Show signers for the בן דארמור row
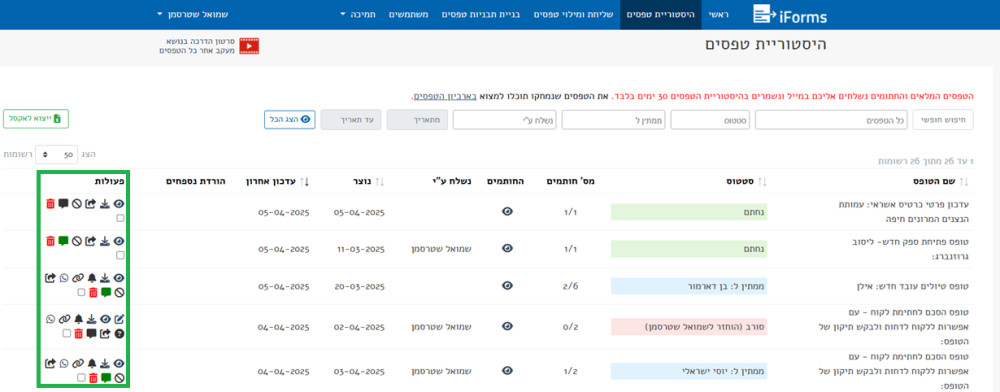The image size is (1000, 392). tap(508, 286)
